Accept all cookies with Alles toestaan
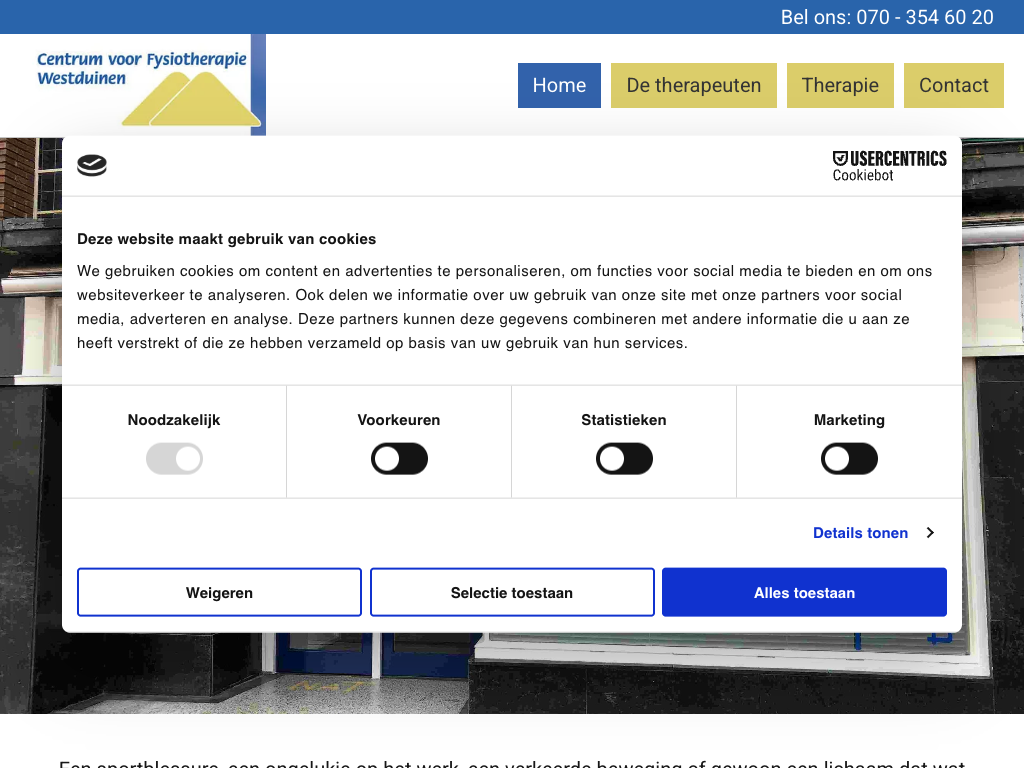The height and width of the screenshot is (768, 1024). click(x=804, y=593)
